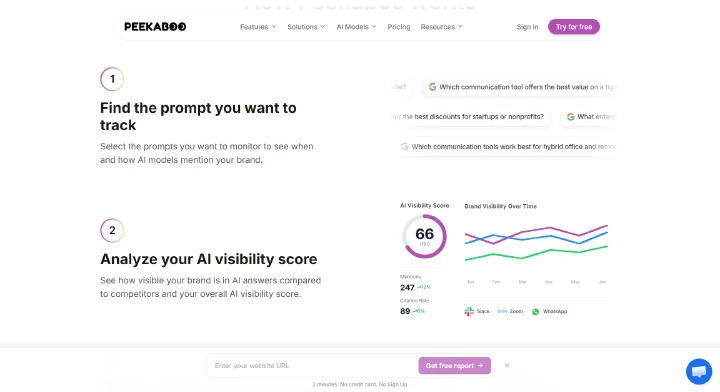This screenshot has height=392, width=720.
Task: Click the Zoom logo in legend
Action: tap(502, 311)
